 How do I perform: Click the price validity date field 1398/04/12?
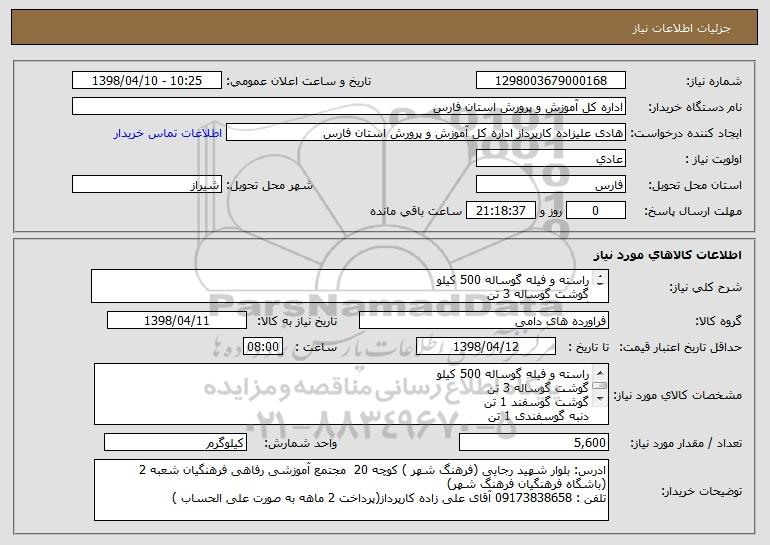pyautogui.click(x=486, y=347)
